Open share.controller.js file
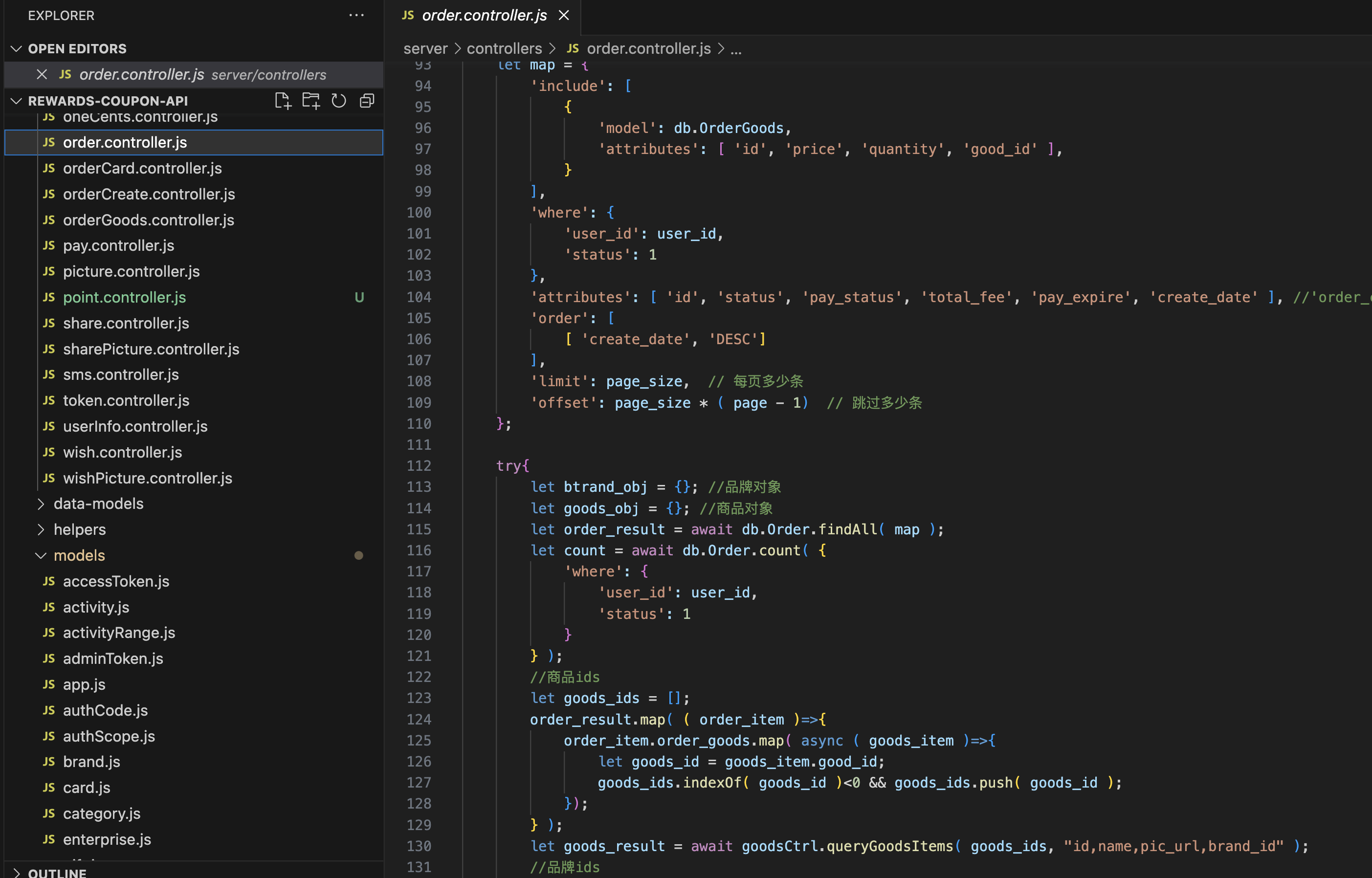1372x878 pixels. (x=194, y=323)
